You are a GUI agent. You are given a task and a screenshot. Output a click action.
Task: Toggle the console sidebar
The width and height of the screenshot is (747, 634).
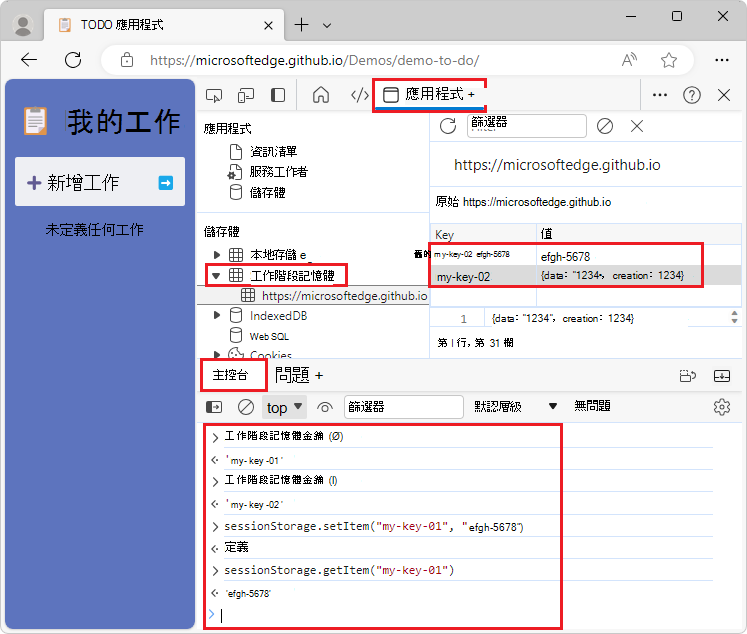pos(214,407)
